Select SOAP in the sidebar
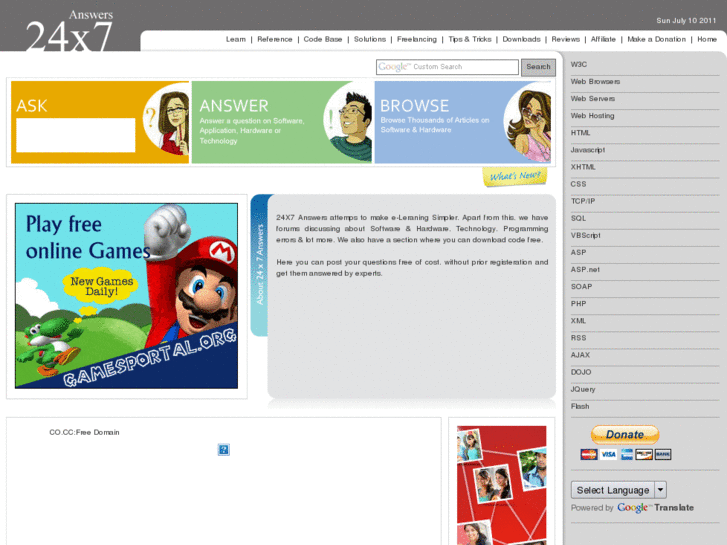 (x=581, y=287)
